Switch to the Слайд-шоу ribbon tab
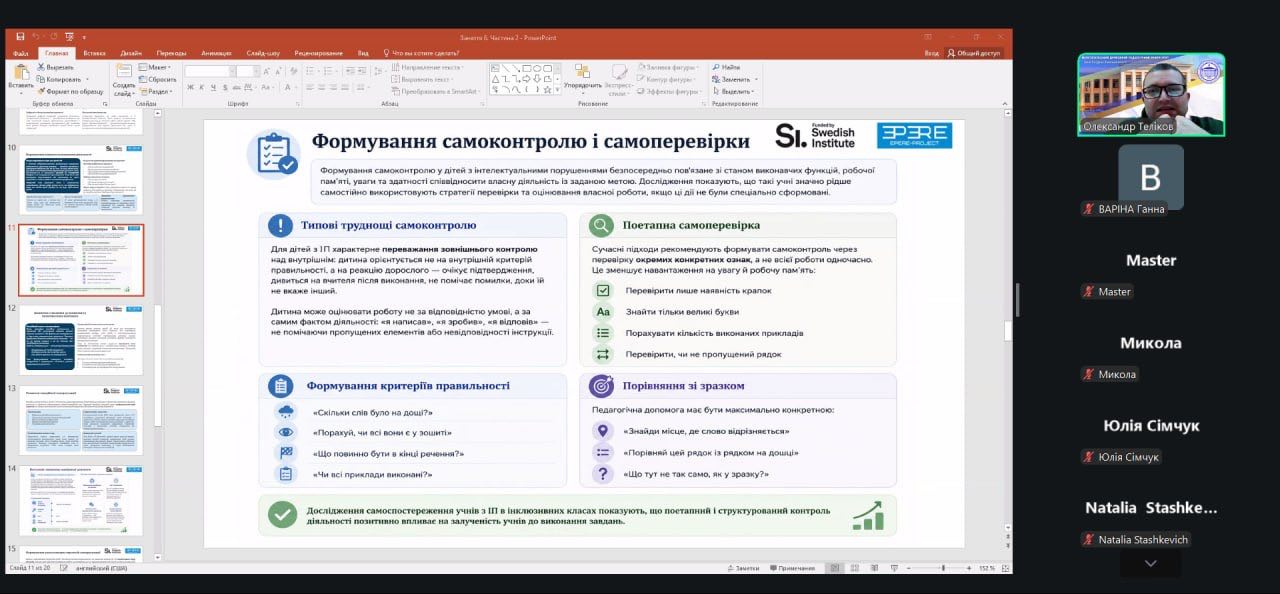The image size is (1280, 594). pyautogui.click(x=263, y=53)
